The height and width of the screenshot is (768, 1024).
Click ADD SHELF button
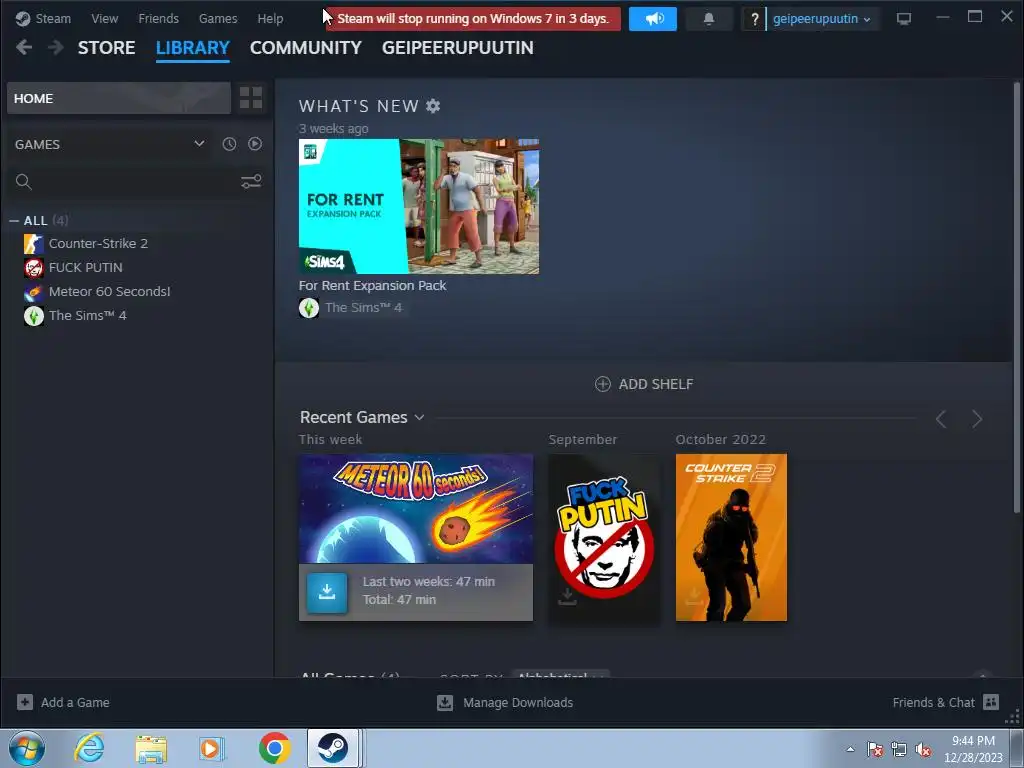(x=644, y=384)
